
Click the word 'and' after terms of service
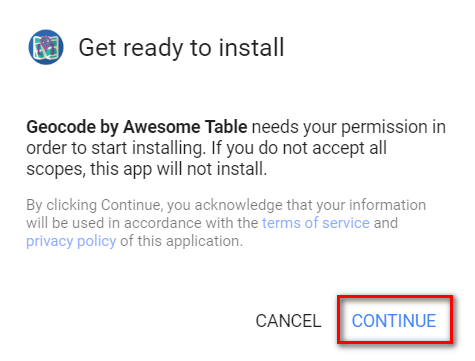point(386,223)
